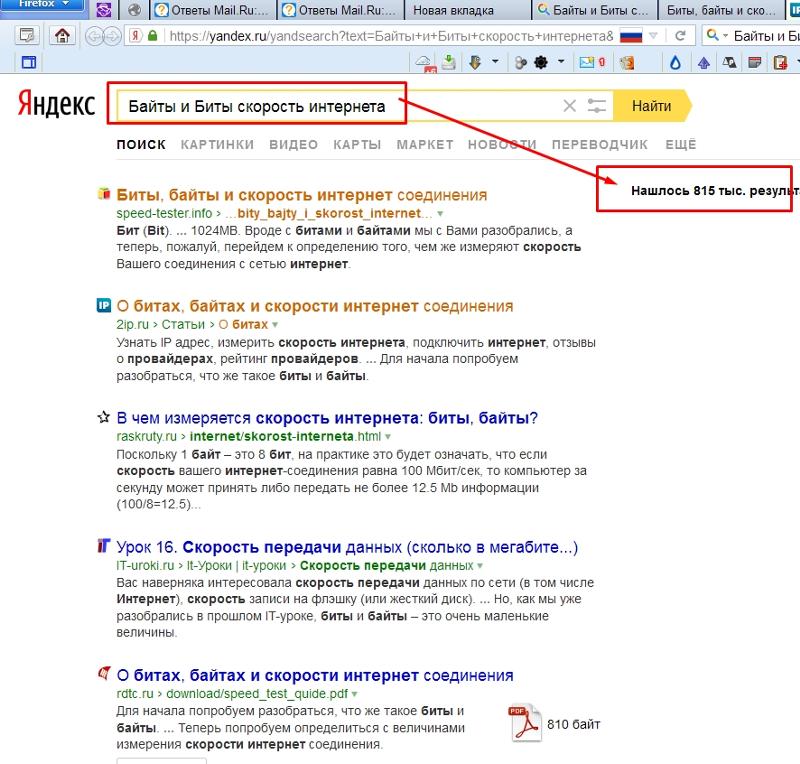Click the speed-tester.info green URL

[164, 213]
